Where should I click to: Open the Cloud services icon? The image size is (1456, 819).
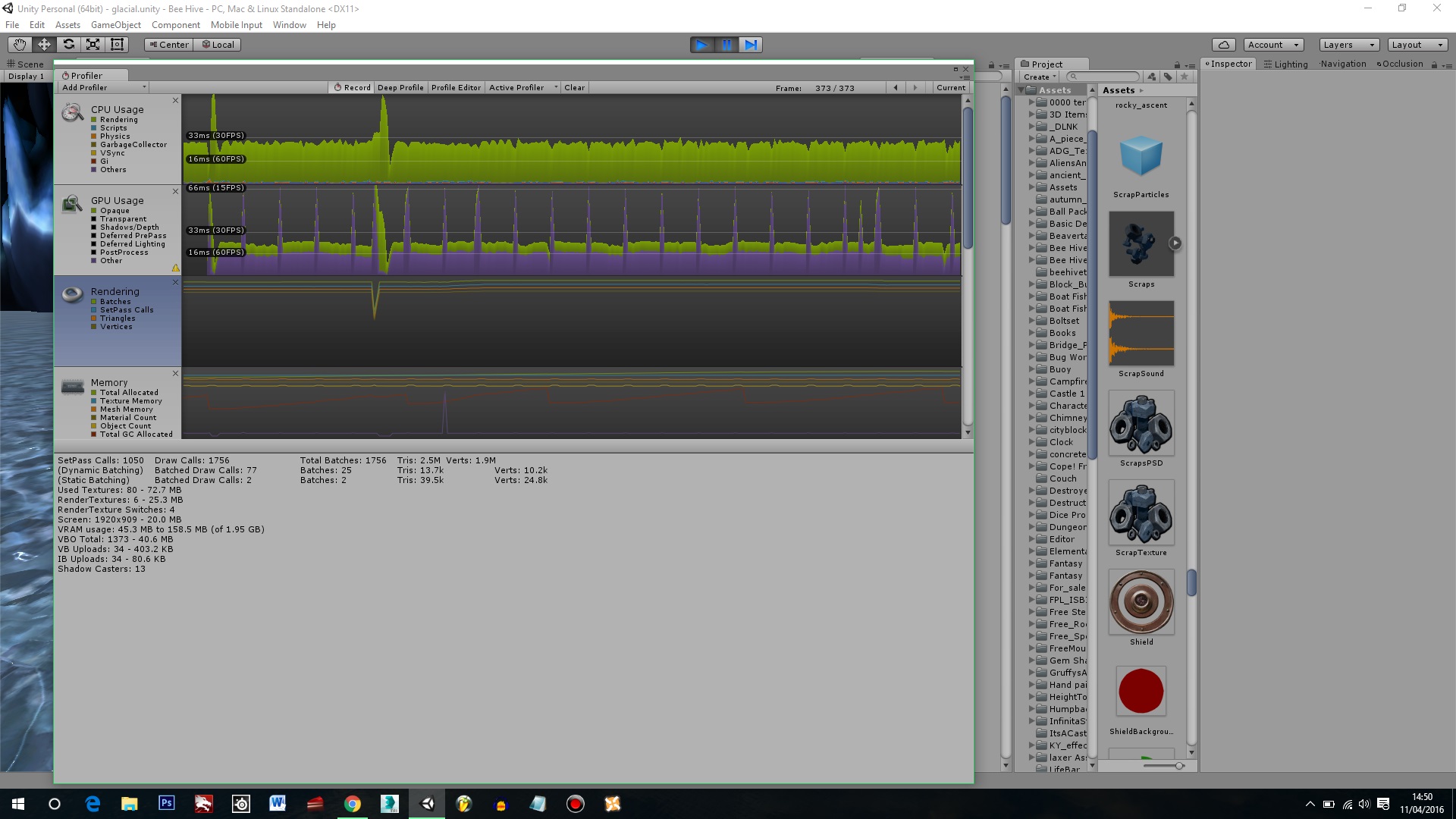1223,45
